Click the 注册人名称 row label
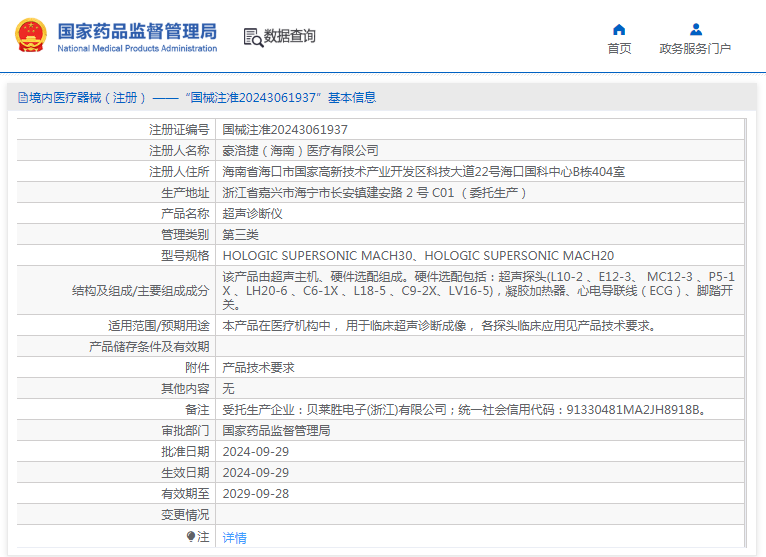Screen dimensions: 766x557 coord(179,150)
